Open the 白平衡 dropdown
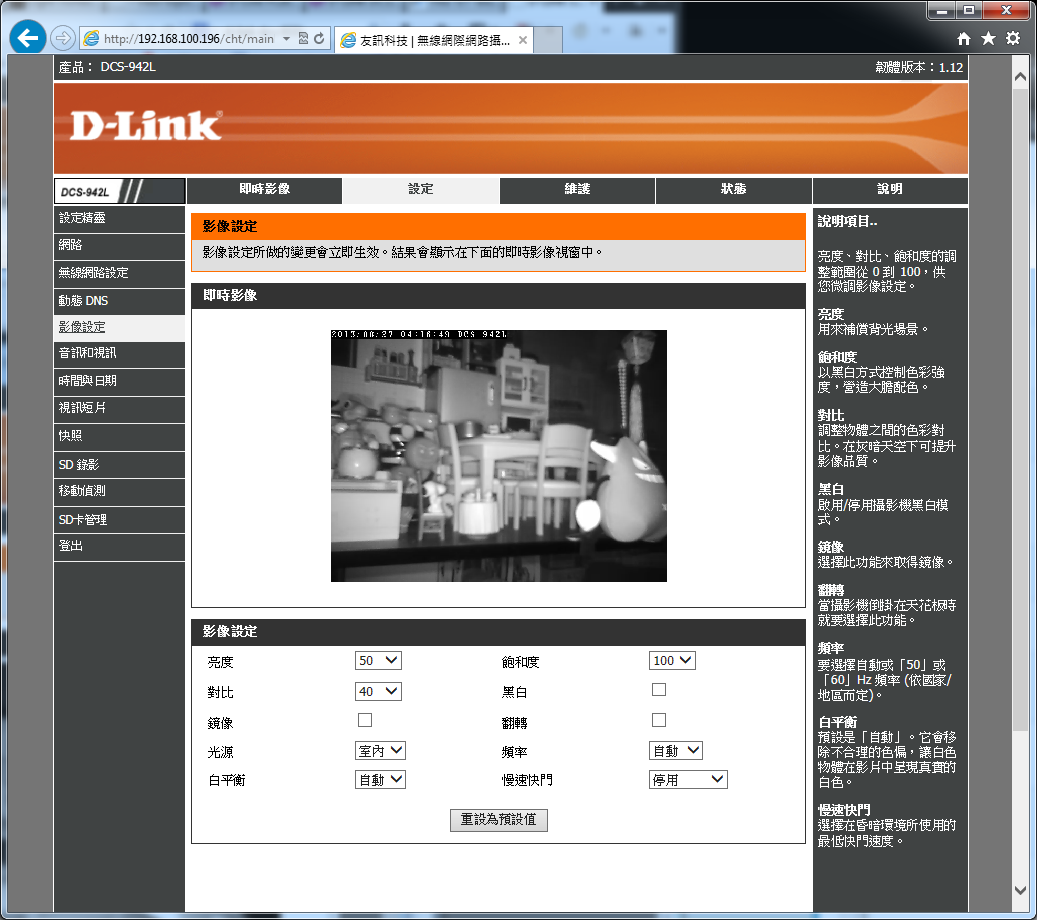The width and height of the screenshot is (1037, 920). [380, 780]
